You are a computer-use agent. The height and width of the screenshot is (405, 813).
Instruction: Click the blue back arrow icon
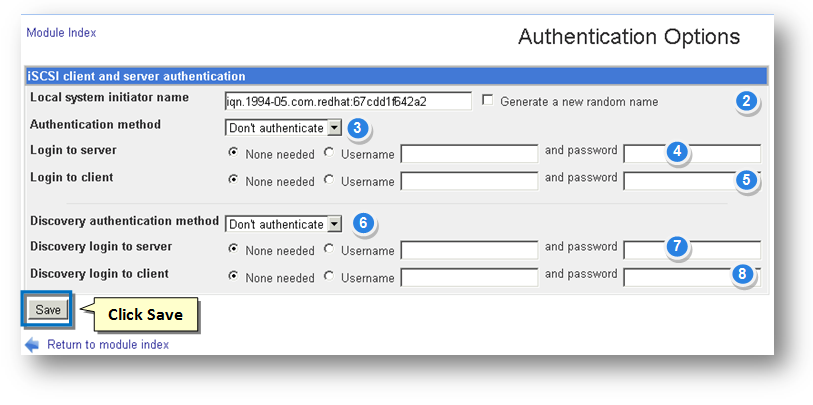[x=32, y=344]
